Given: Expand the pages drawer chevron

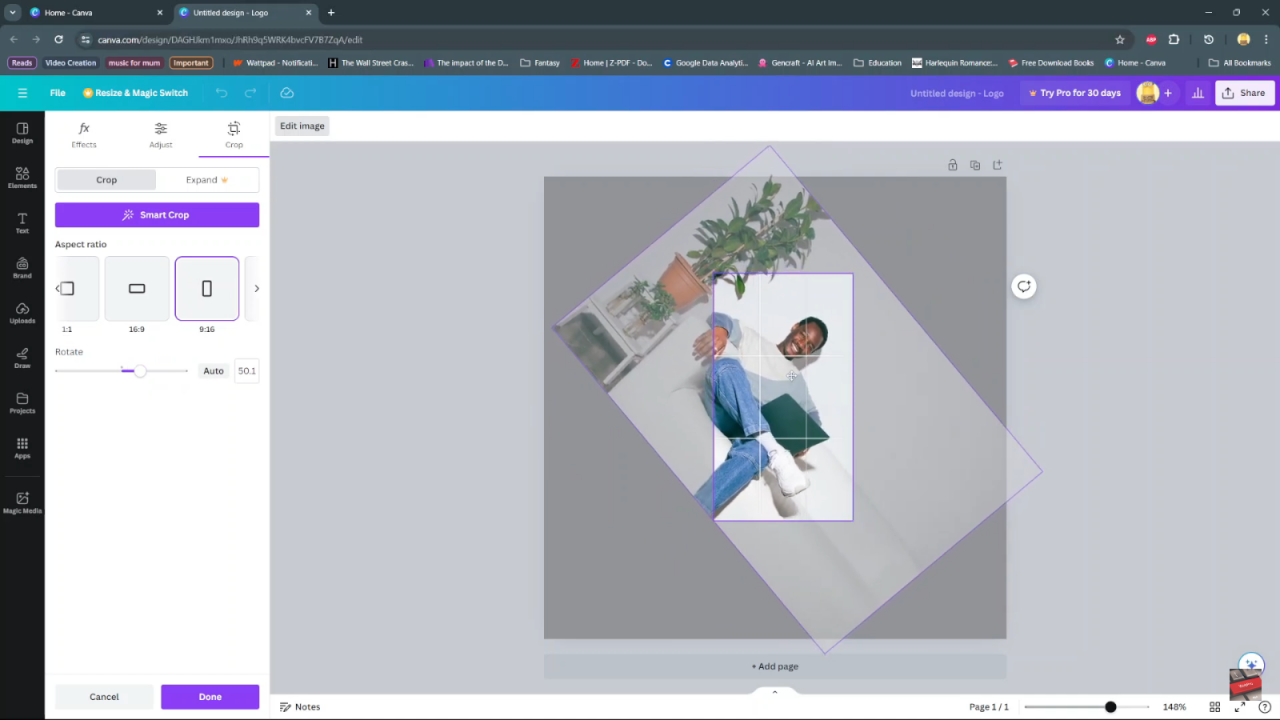Looking at the screenshot, I should 775,692.
